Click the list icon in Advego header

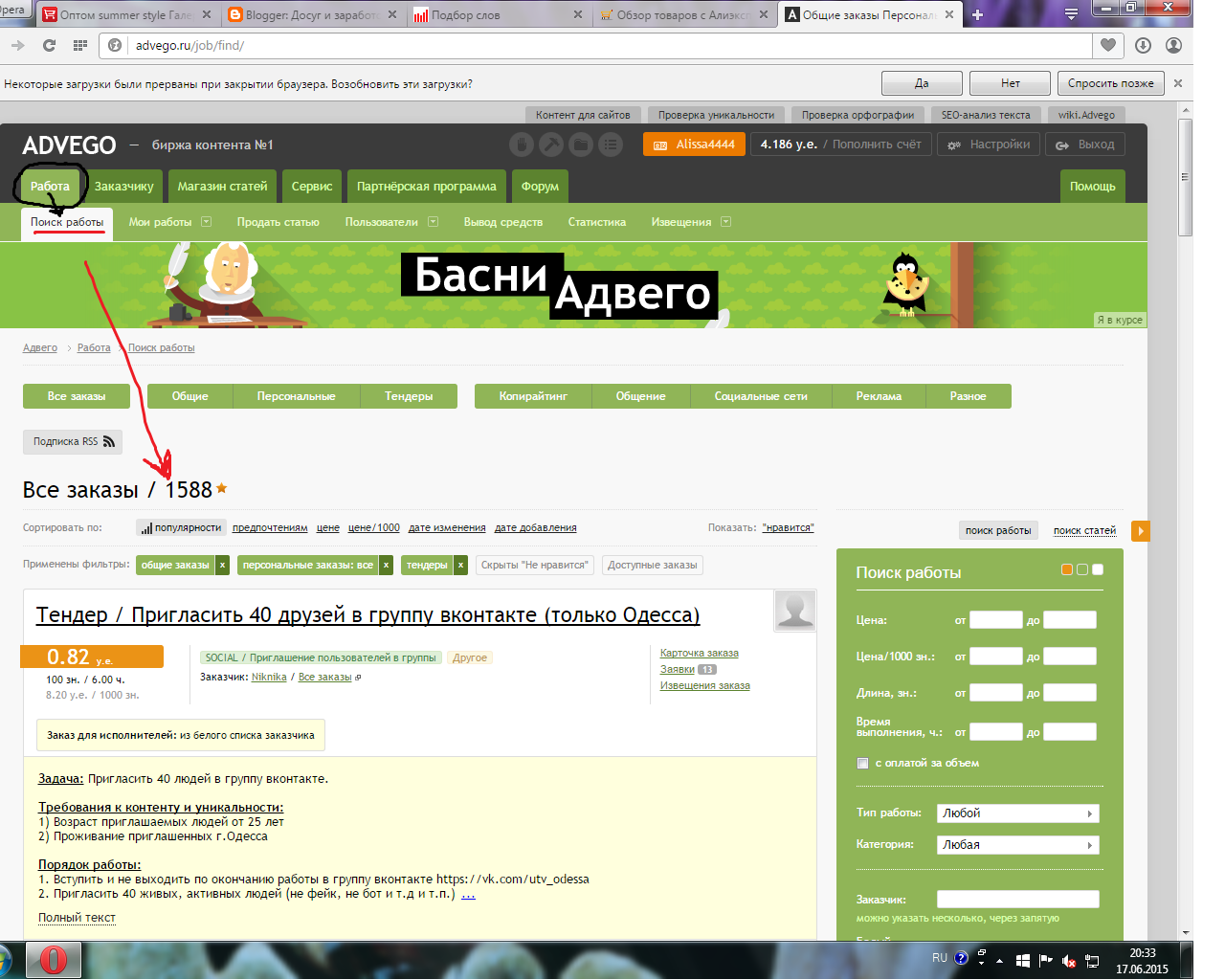(611, 145)
